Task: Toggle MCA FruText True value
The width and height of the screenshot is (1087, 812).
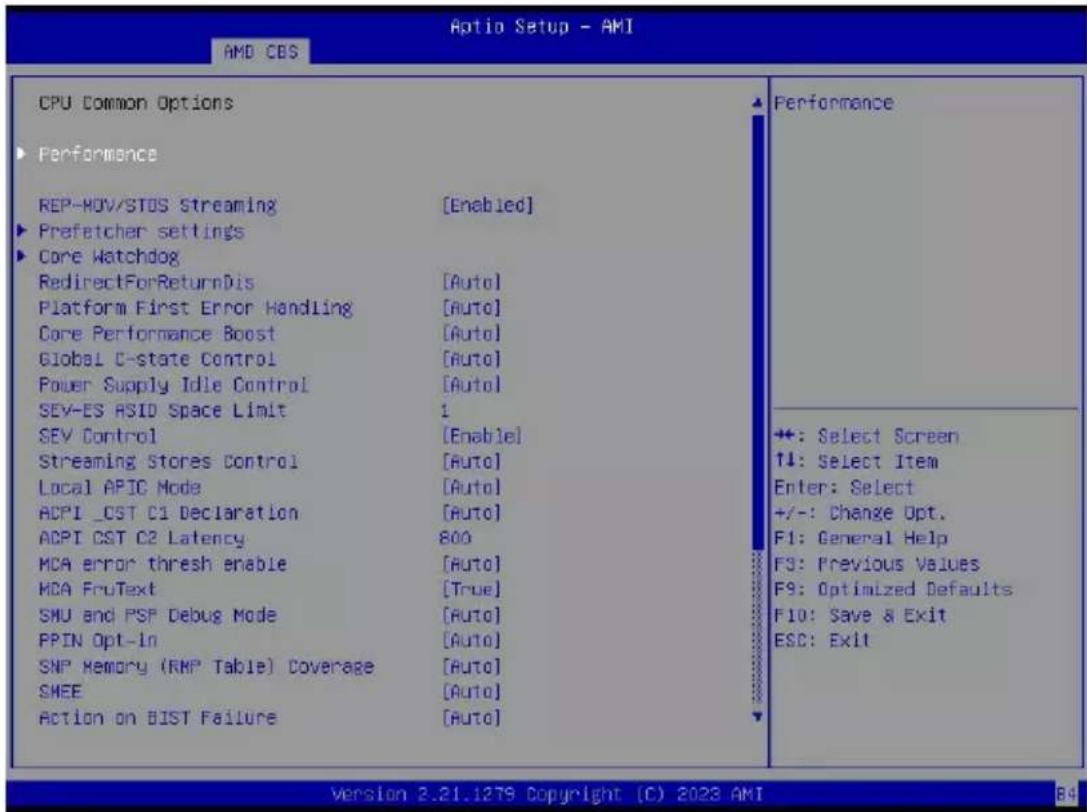Action: point(471,590)
